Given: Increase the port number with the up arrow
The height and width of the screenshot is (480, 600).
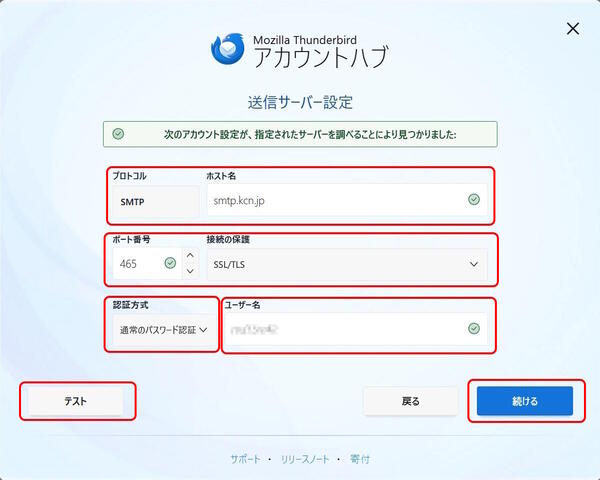Looking at the screenshot, I should pyautogui.click(x=190, y=256).
